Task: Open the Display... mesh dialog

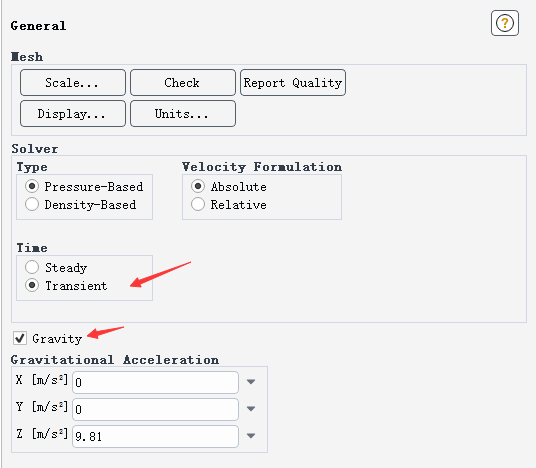Action: [x=73, y=113]
